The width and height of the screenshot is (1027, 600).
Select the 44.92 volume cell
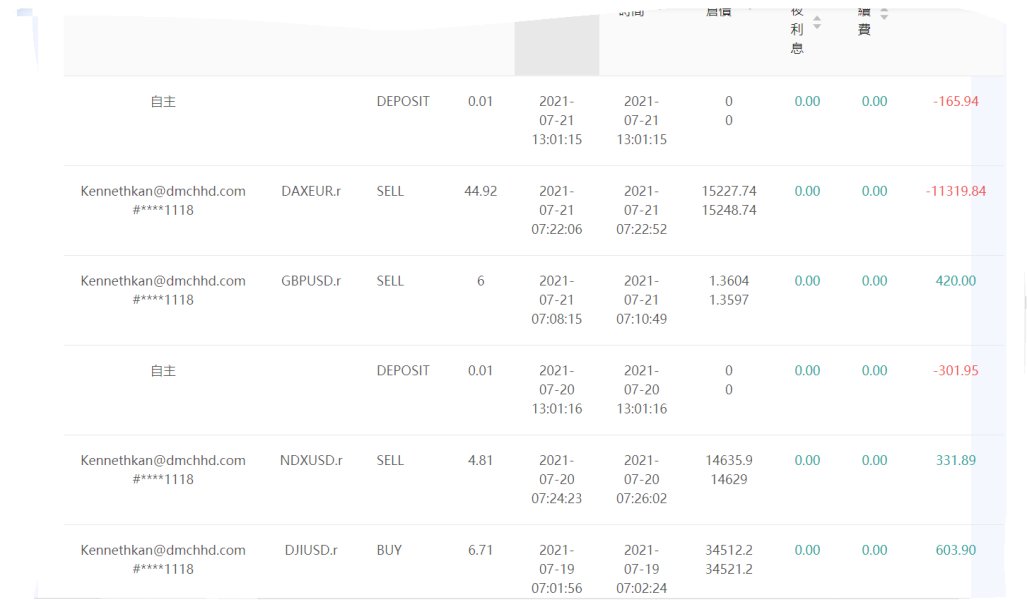pyautogui.click(x=481, y=191)
